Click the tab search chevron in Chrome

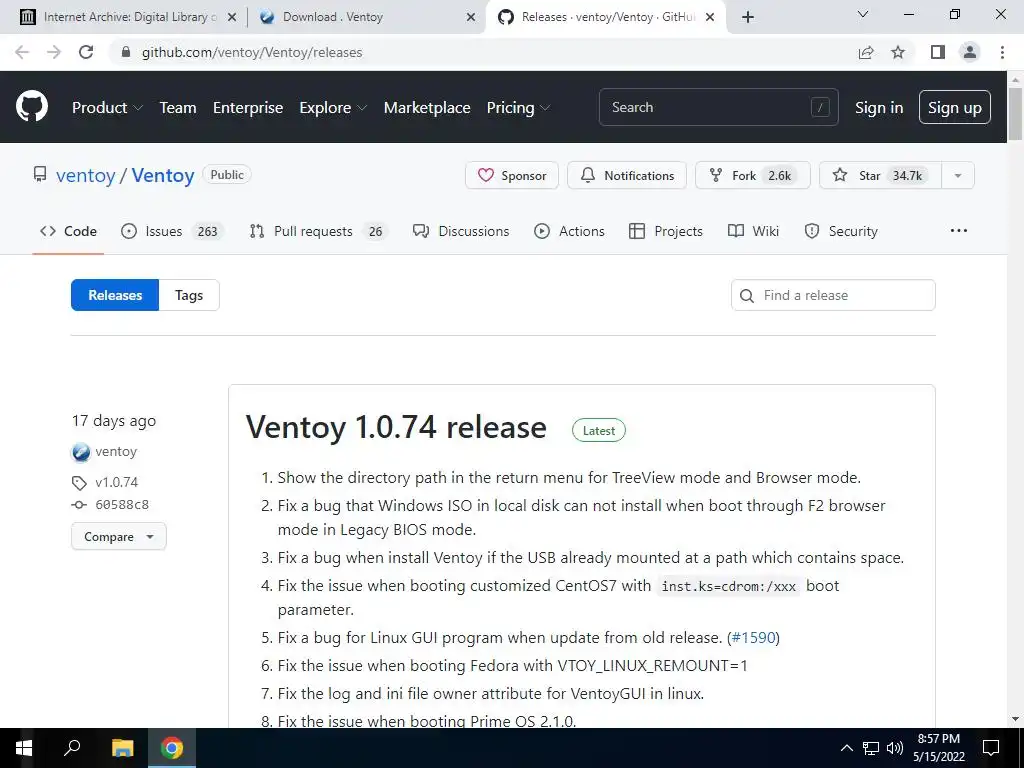click(863, 14)
